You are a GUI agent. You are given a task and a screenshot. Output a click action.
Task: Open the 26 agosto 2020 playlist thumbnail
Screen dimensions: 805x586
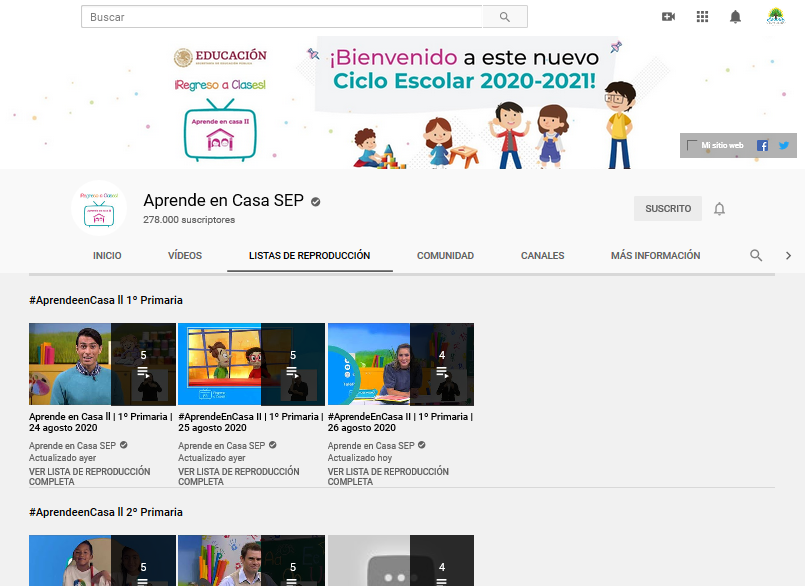401,364
